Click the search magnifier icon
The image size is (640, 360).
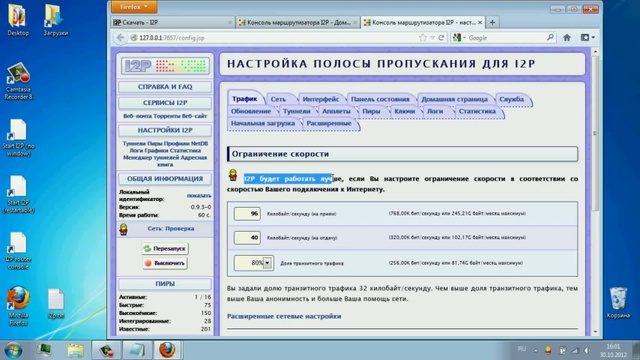[x=550, y=38]
